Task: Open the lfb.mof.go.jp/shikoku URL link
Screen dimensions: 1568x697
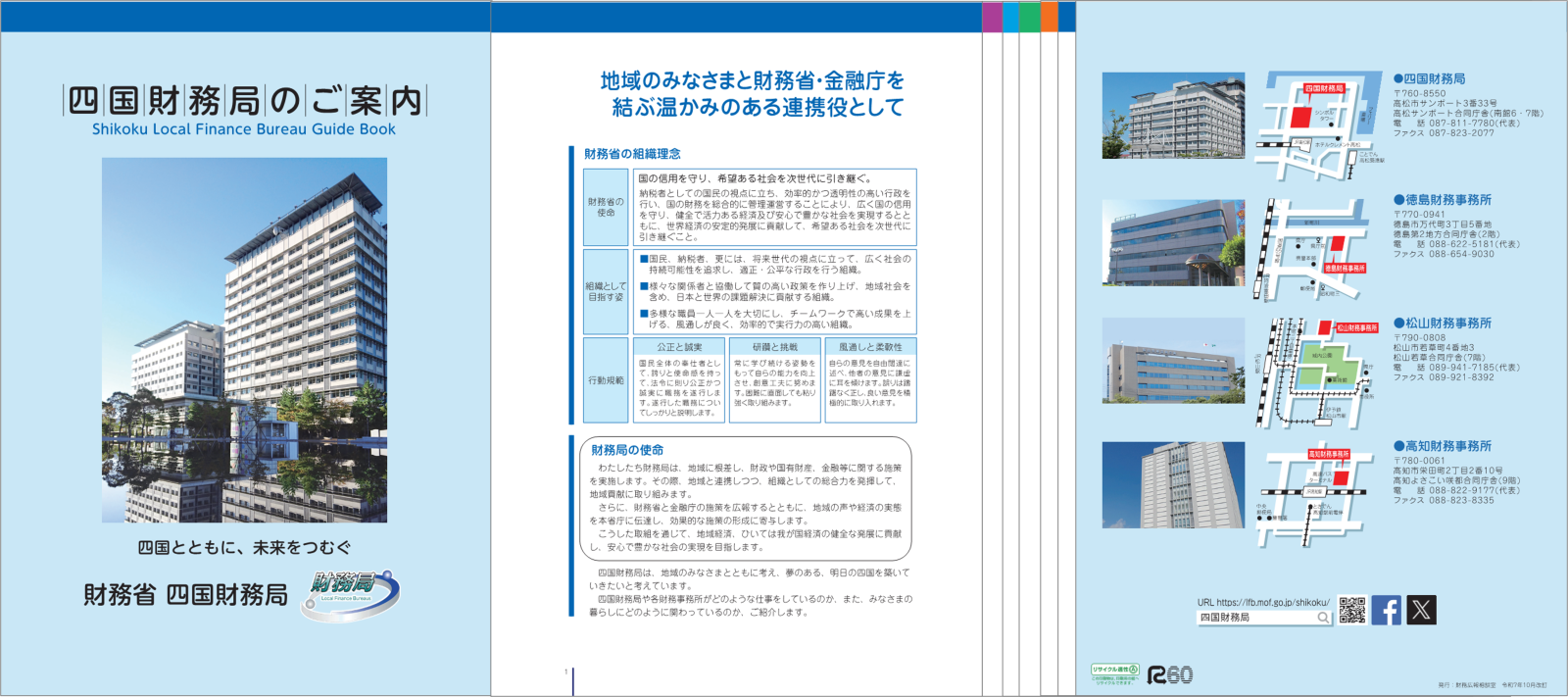Action: (1262, 603)
